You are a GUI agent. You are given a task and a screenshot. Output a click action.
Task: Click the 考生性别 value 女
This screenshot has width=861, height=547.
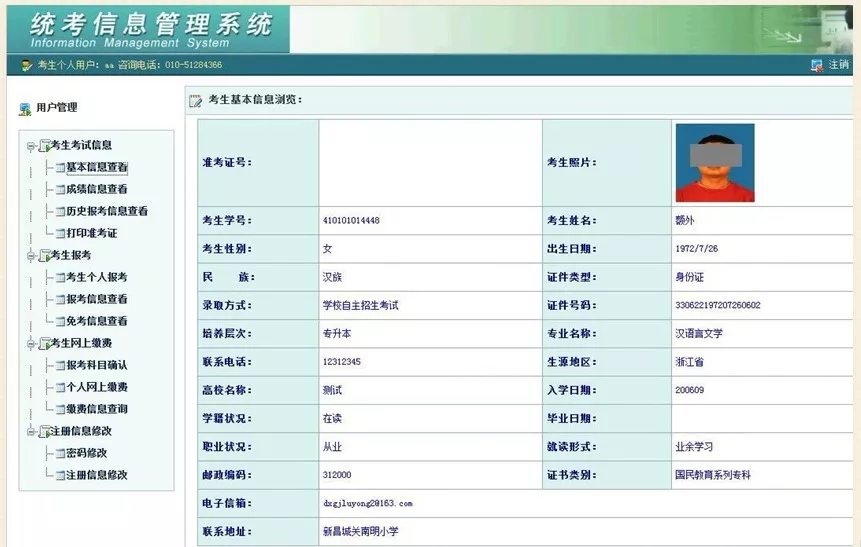tap(327, 249)
